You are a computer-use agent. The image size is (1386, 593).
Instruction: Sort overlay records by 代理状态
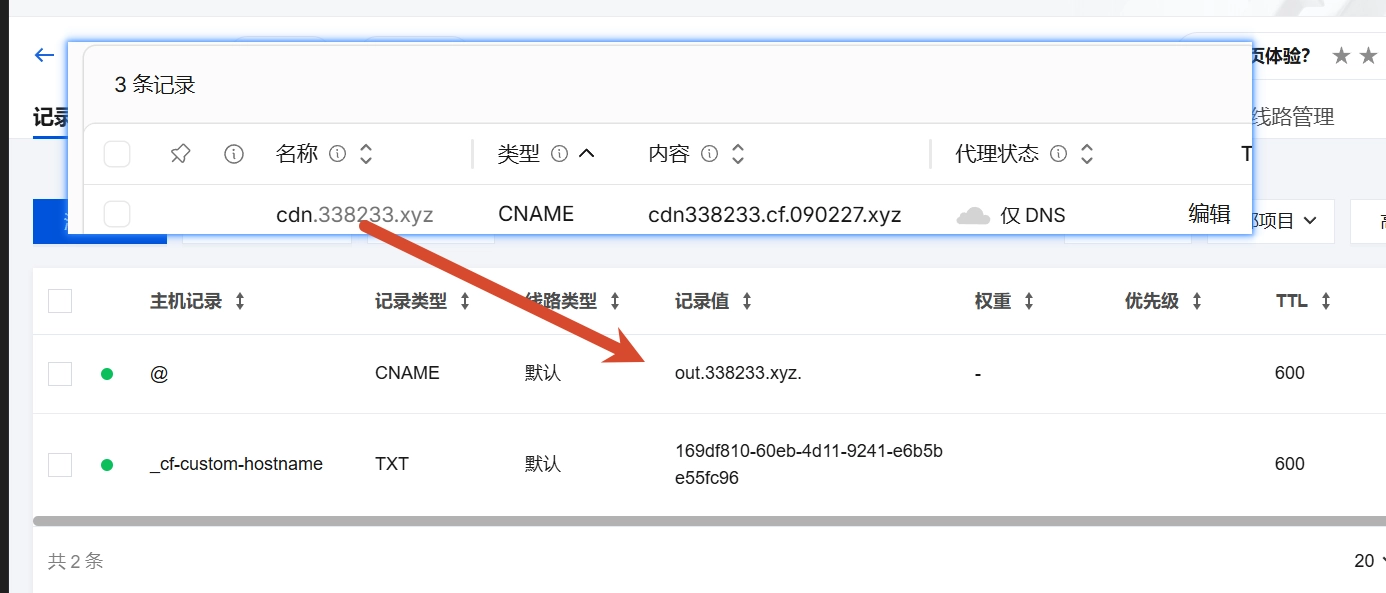click(1087, 154)
